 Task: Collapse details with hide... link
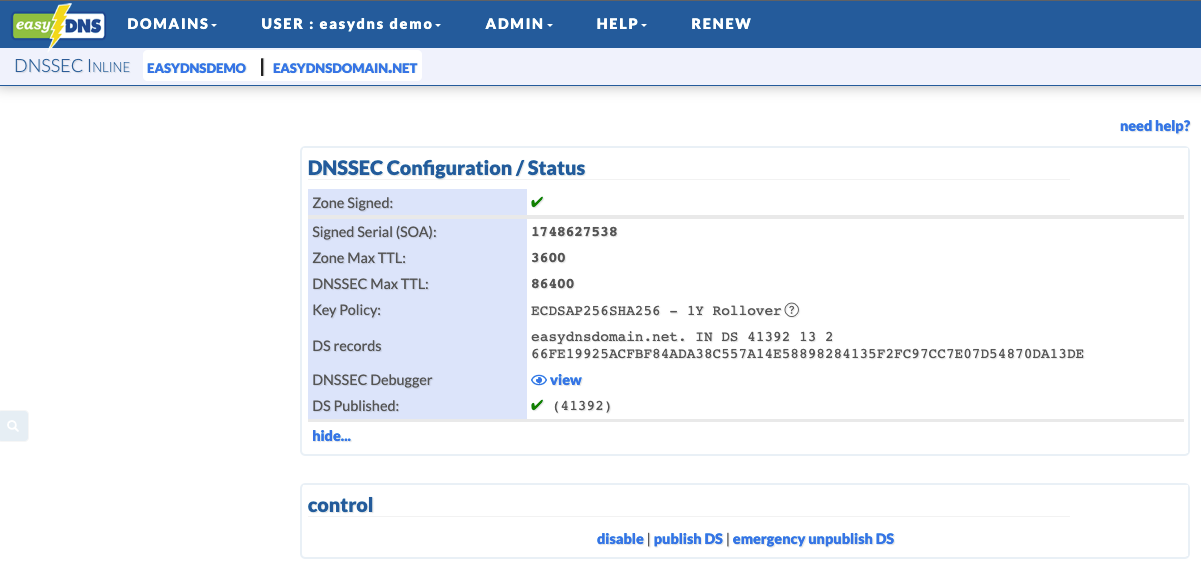pos(332,436)
